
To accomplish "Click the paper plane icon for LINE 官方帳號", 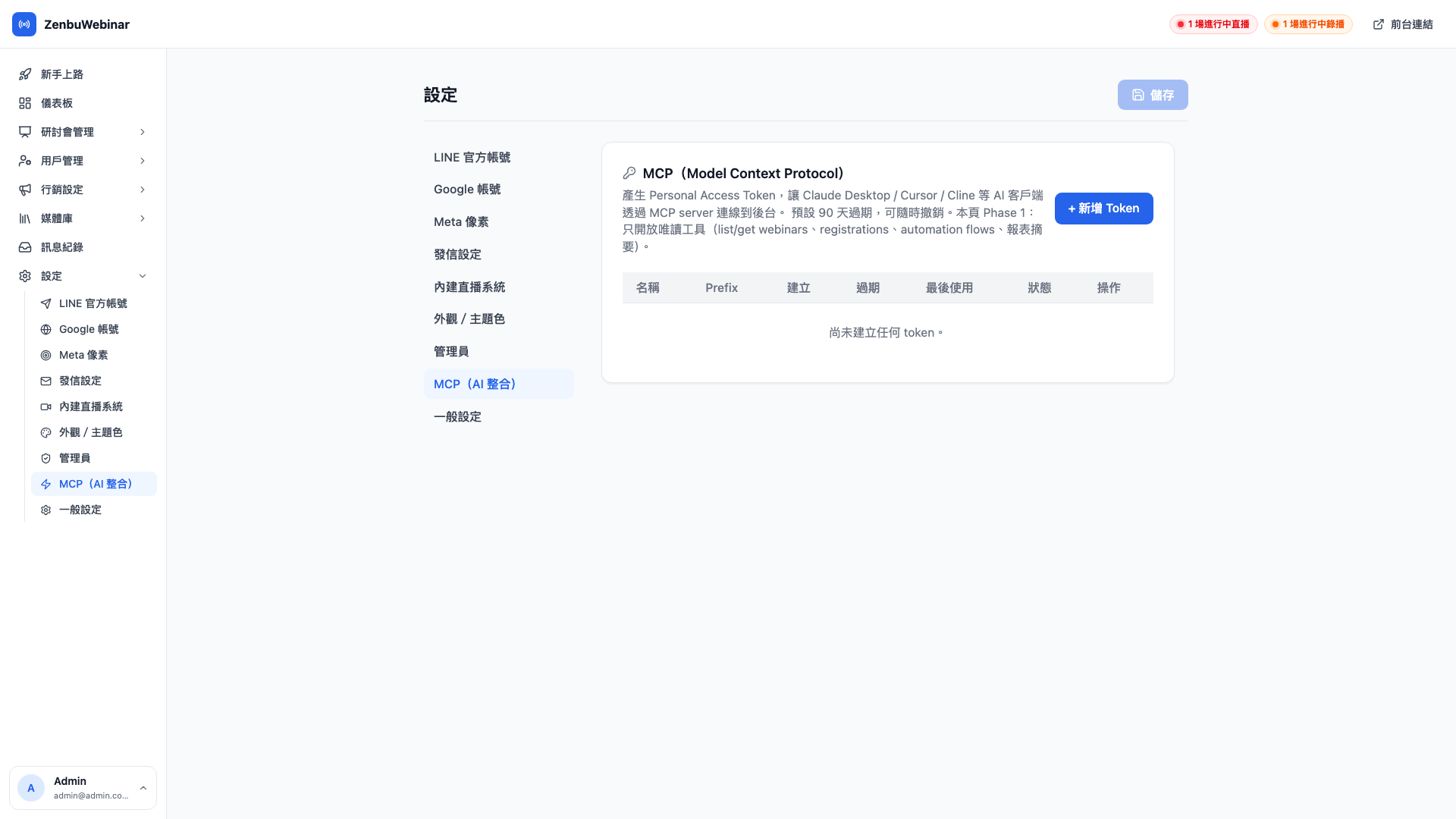I will click(46, 303).
